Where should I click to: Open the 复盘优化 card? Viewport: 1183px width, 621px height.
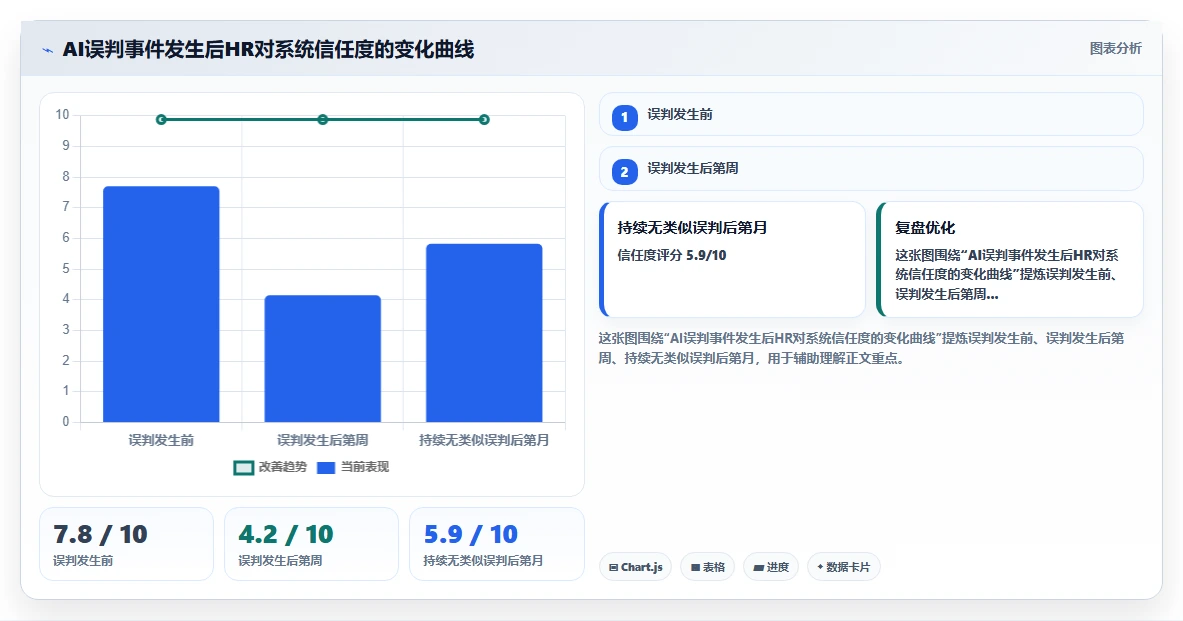(x=1009, y=259)
